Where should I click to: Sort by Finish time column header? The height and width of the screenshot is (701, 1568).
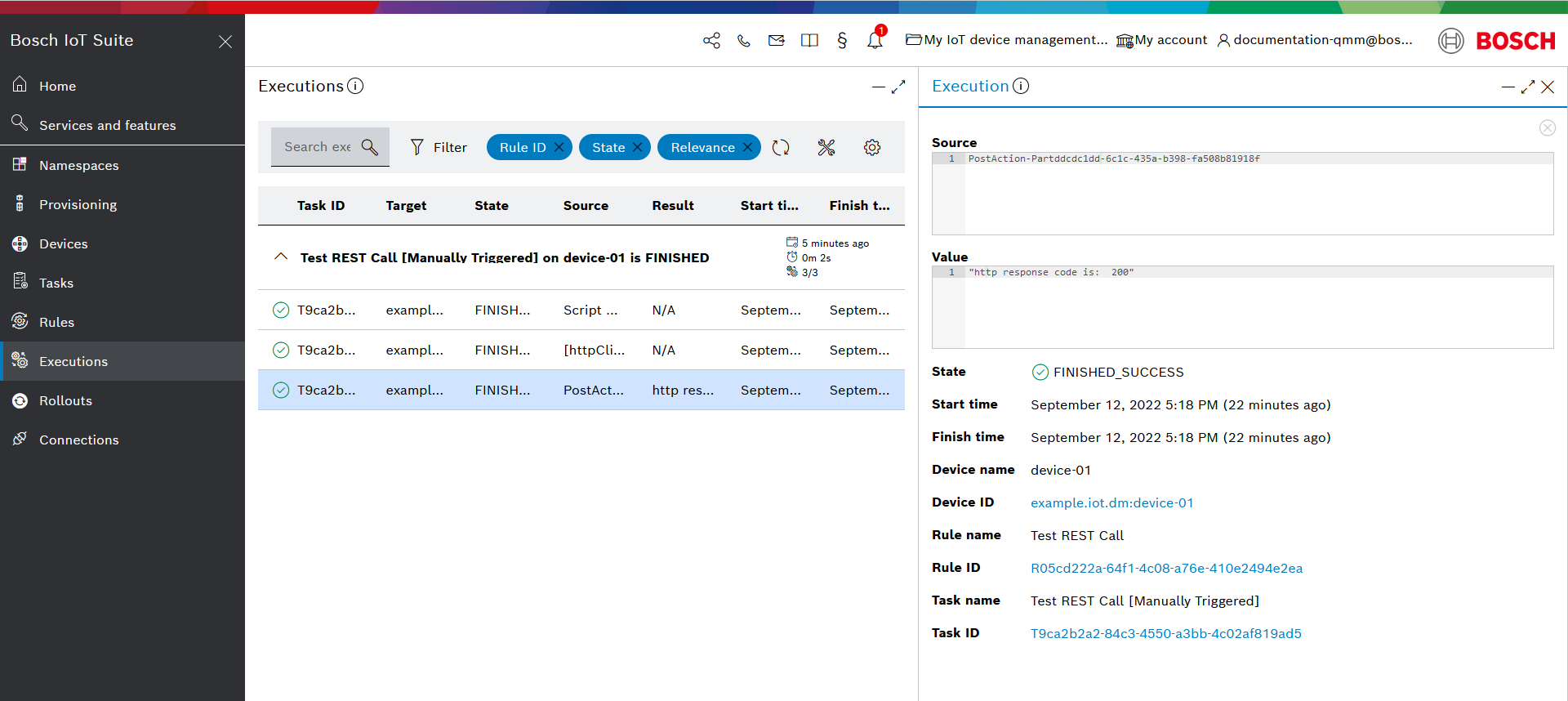tap(859, 206)
